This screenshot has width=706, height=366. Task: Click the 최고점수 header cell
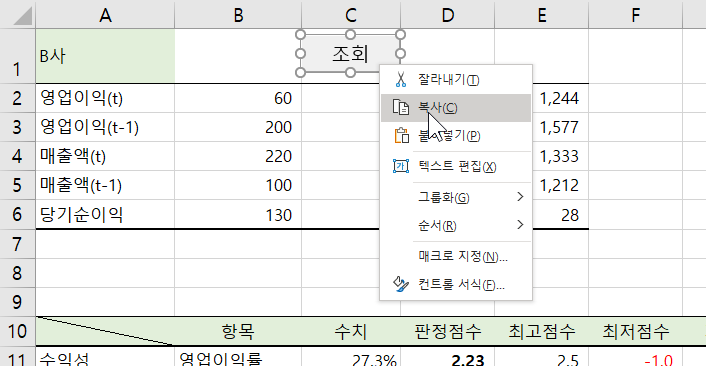pyautogui.click(x=542, y=331)
